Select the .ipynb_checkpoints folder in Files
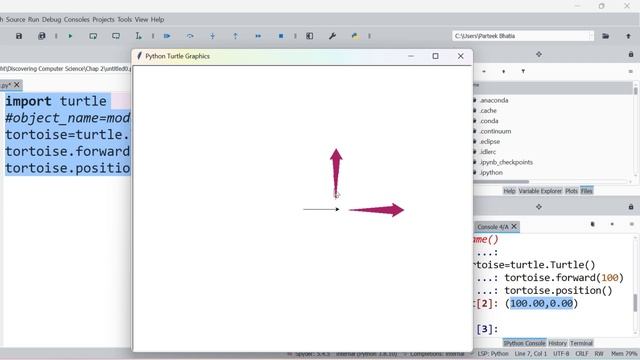 click(506, 162)
